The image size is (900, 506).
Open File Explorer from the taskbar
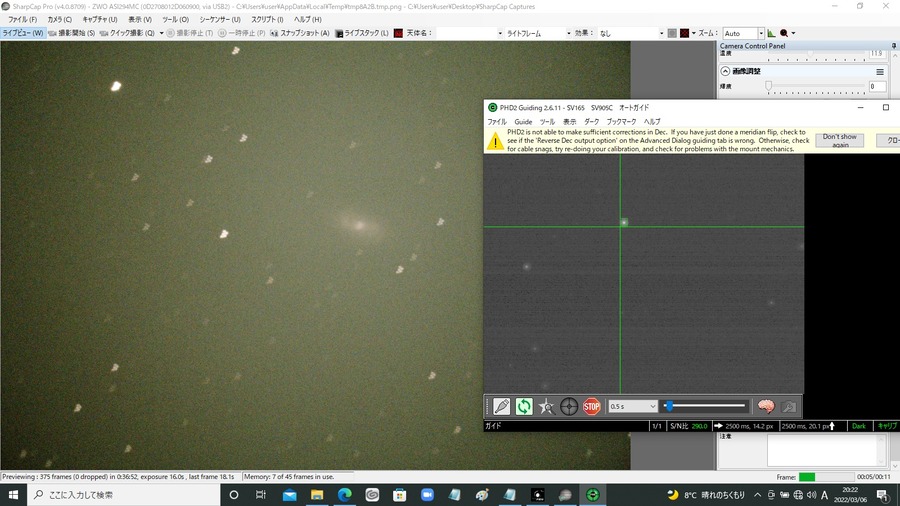tap(317, 495)
